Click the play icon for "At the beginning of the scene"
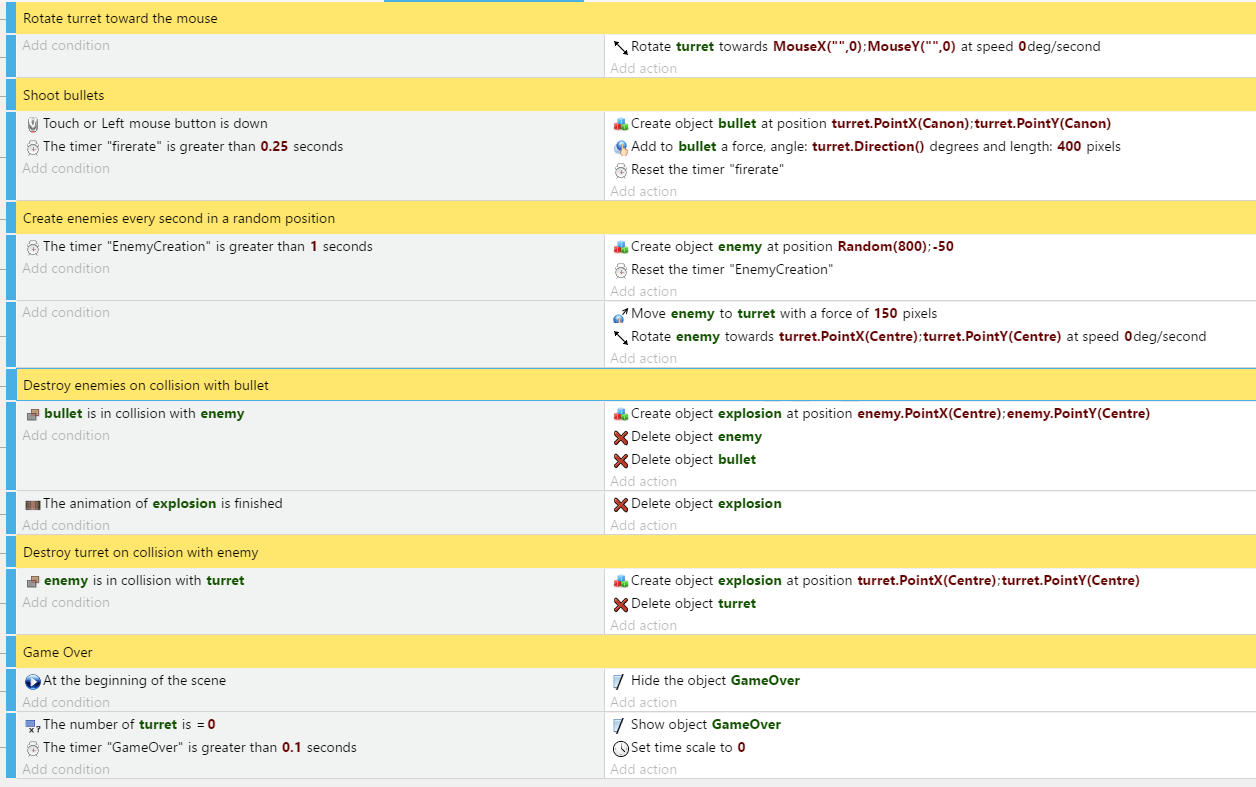The width and height of the screenshot is (1256, 787). pos(33,681)
